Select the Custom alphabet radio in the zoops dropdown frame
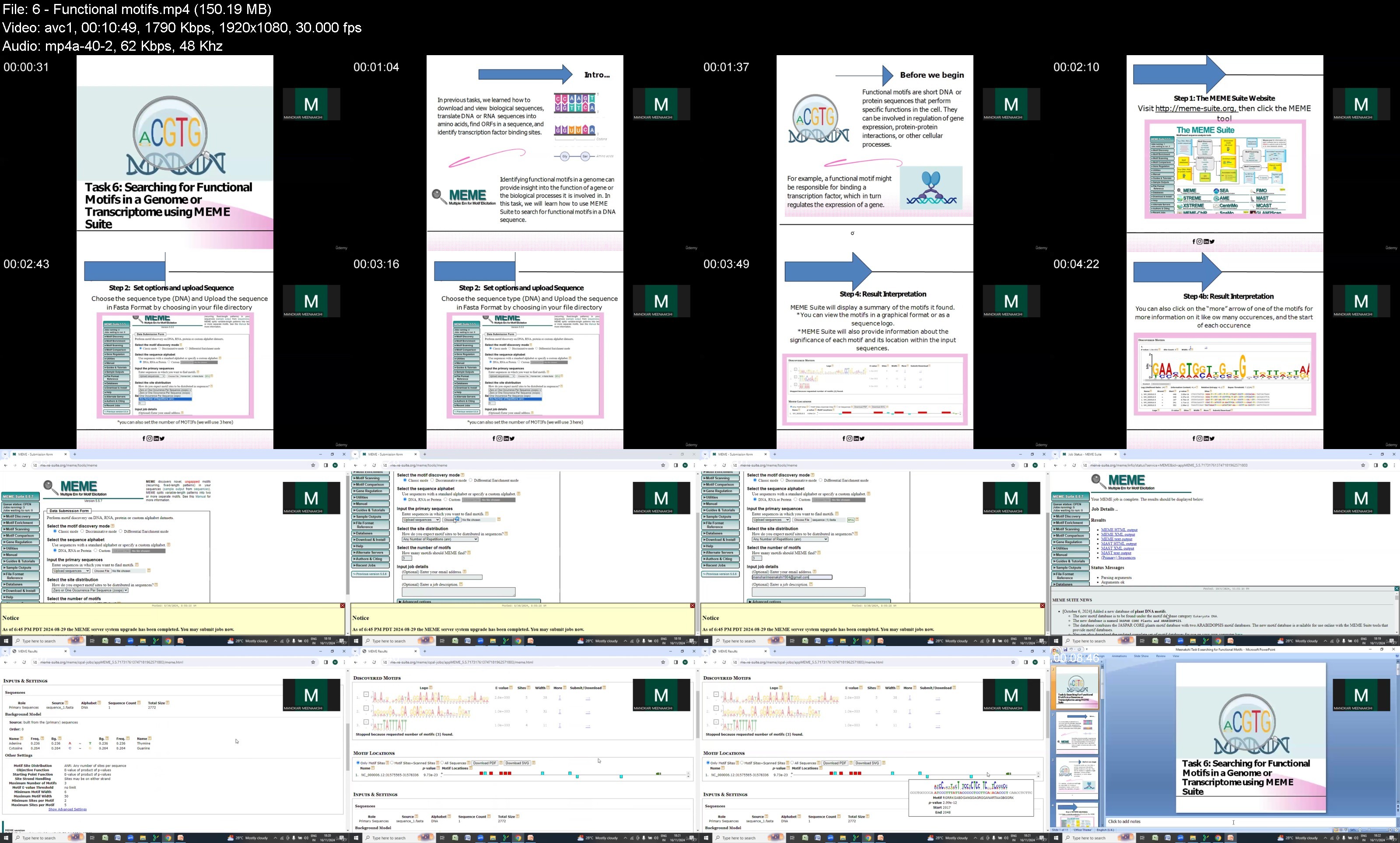 (x=95, y=551)
